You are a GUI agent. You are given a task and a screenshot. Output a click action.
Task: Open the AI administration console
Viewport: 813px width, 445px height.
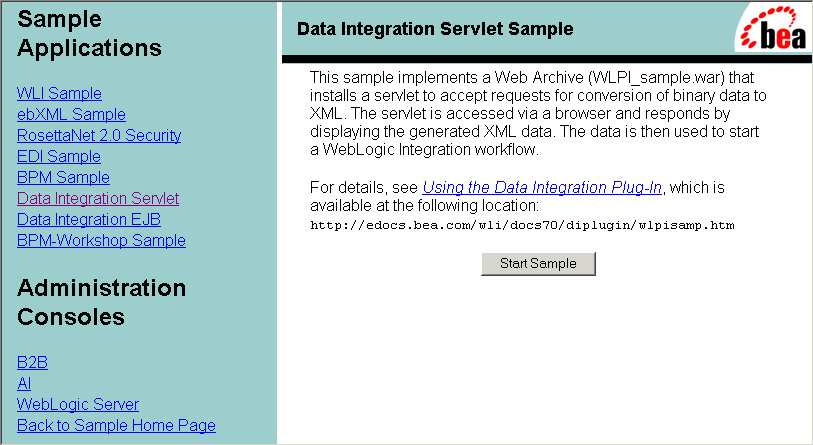point(24,383)
